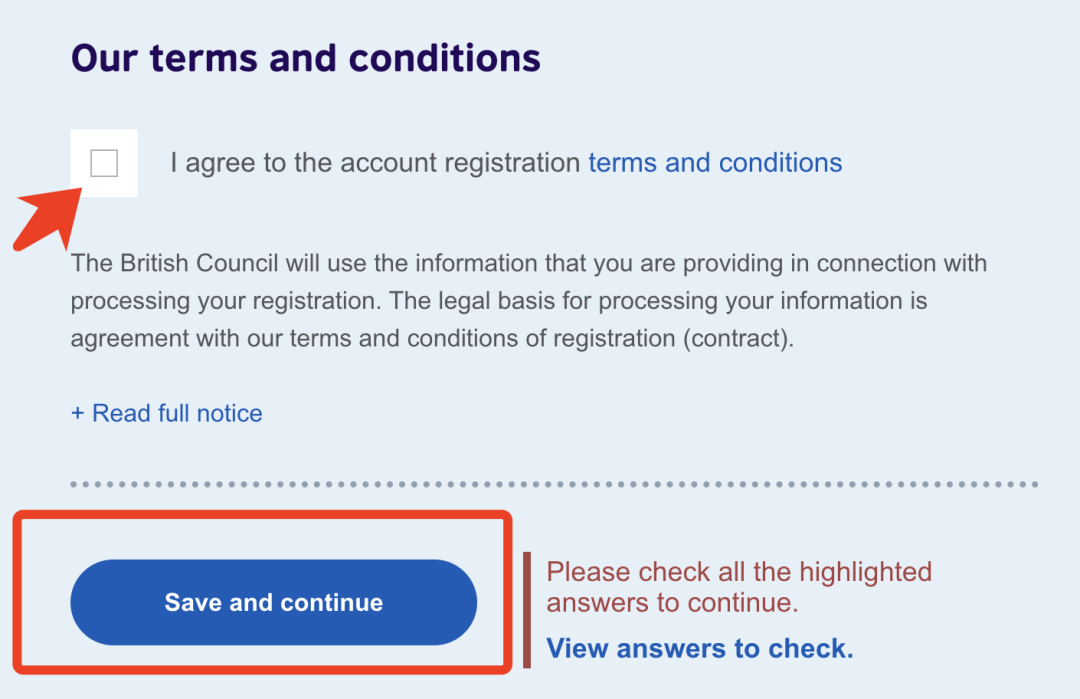Click the red error message about highlighted answers

pyautogui.click(x=739, y=587)
